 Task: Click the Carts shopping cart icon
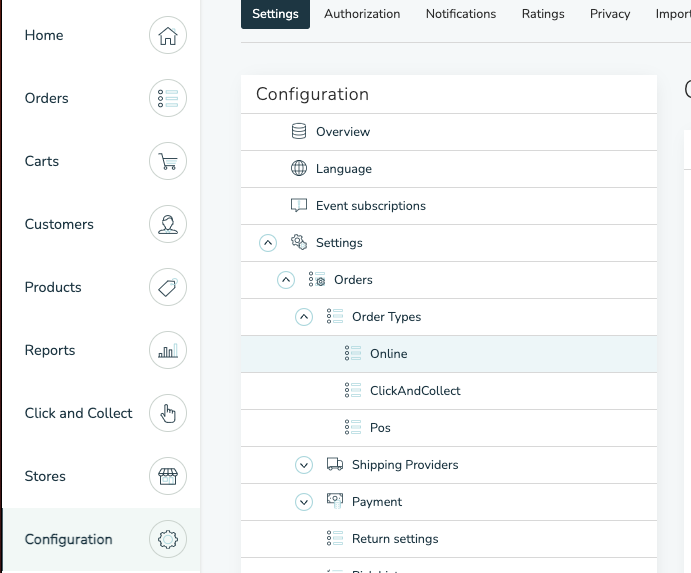coord(168,161)
